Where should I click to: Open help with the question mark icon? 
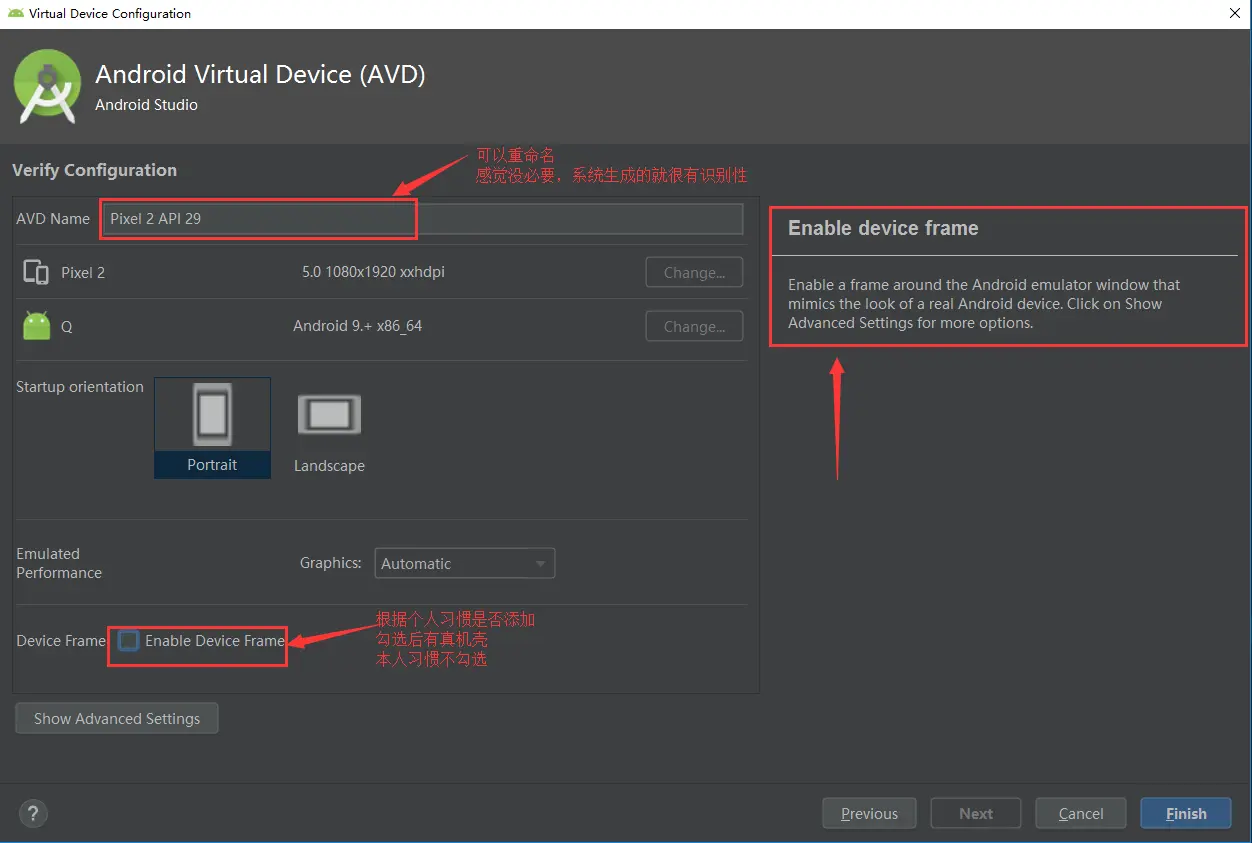coord(33,813)
